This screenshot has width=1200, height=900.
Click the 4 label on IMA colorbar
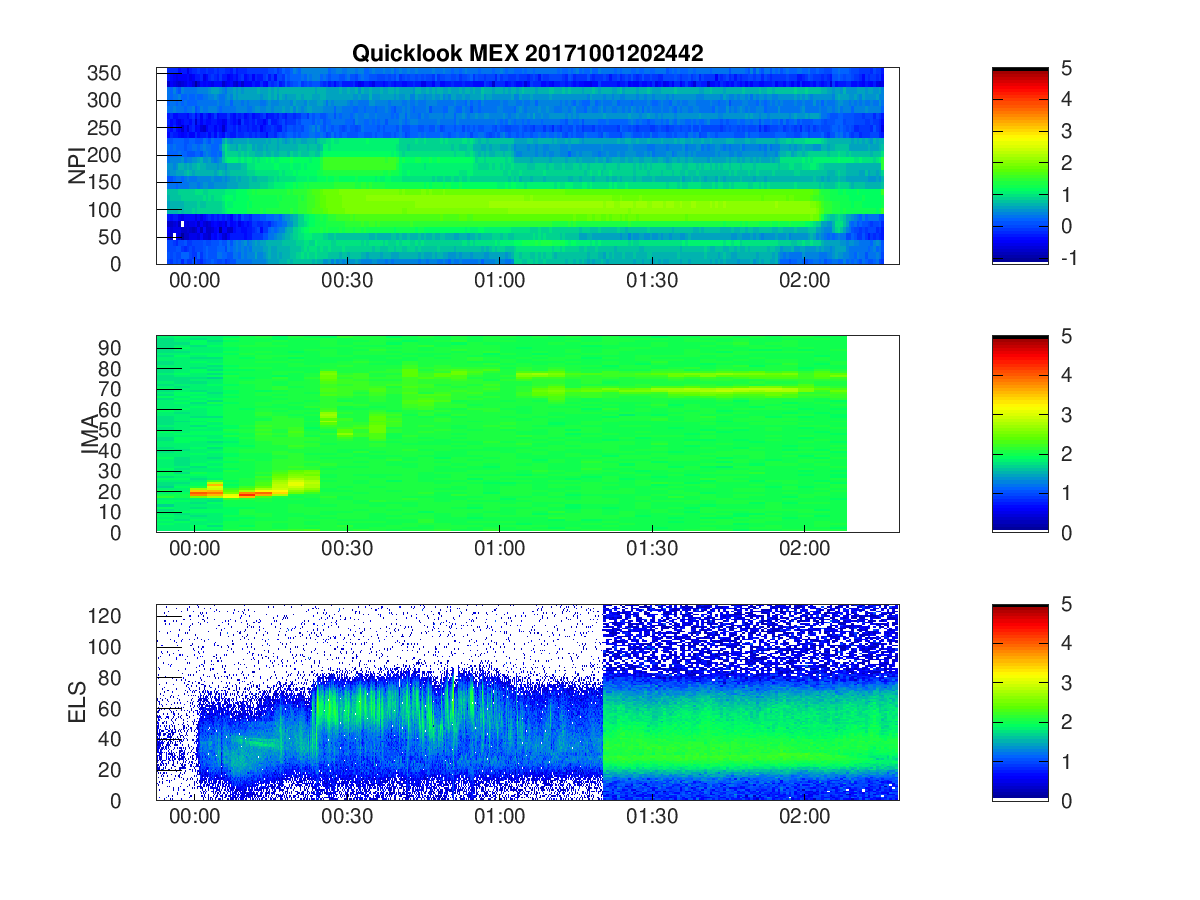(x=1066, y=375)
